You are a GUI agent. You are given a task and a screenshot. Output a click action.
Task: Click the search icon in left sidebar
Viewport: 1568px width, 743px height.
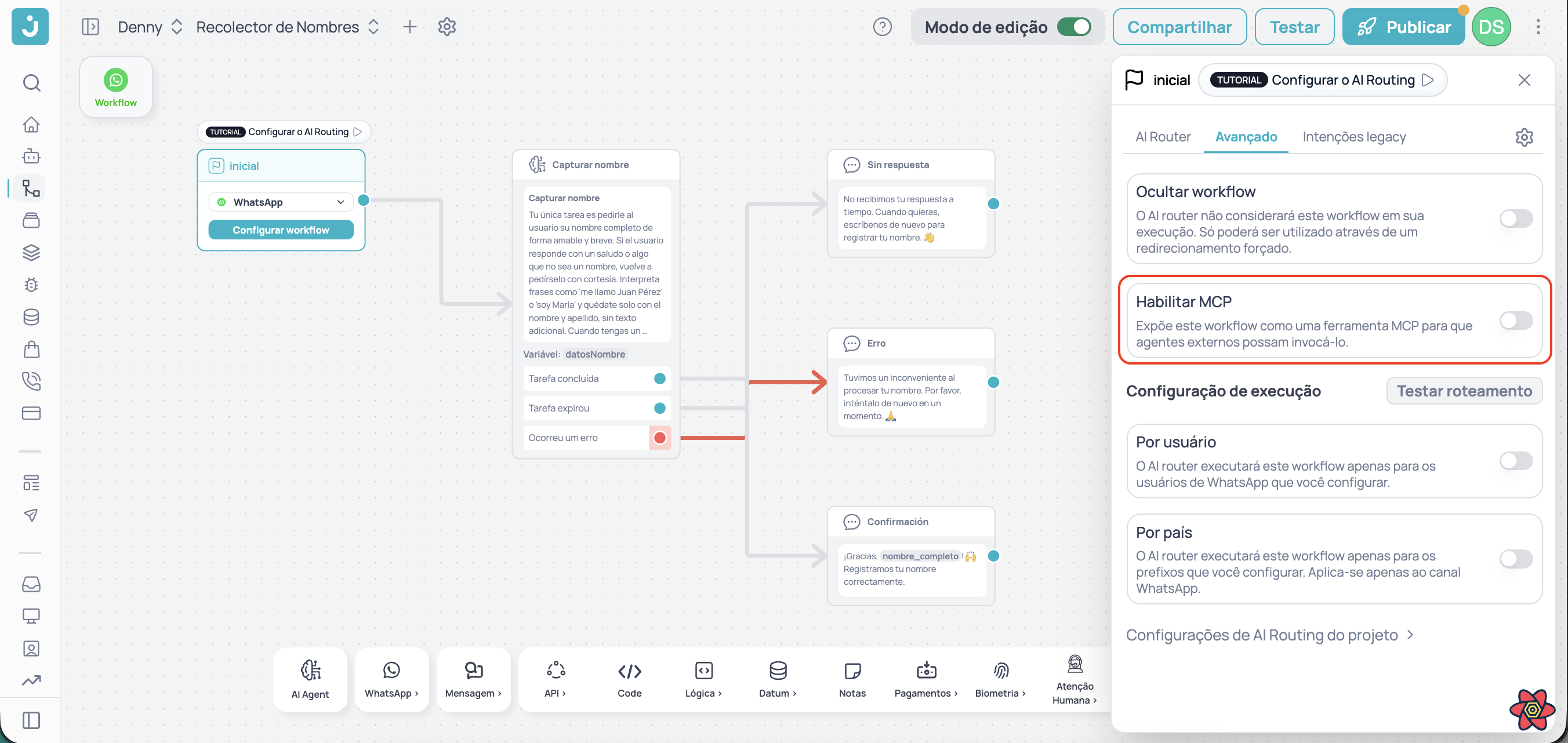pyautogui.click(x=31, y=82)
